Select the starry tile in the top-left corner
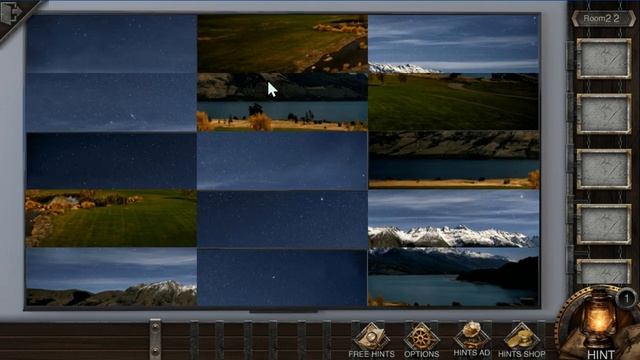This screenshot has width=640, height=360. click(111, 44)
